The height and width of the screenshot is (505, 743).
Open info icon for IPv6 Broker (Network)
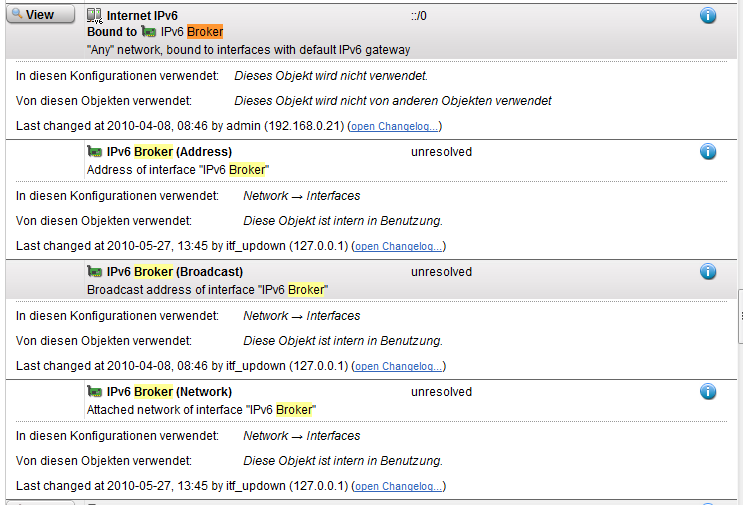click(708, 392)
